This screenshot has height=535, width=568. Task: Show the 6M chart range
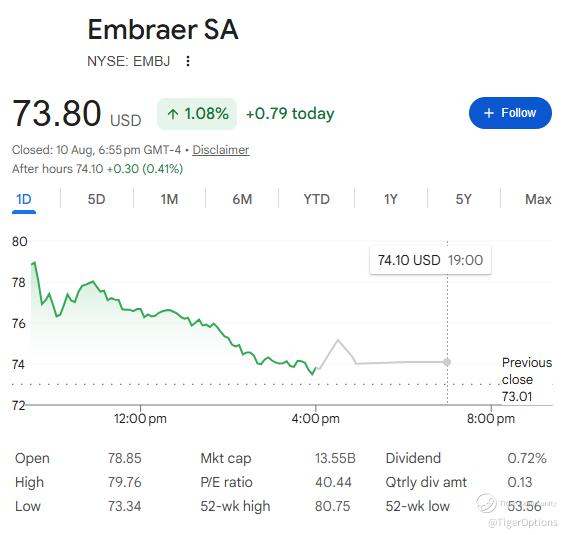(x=242, y=199)
